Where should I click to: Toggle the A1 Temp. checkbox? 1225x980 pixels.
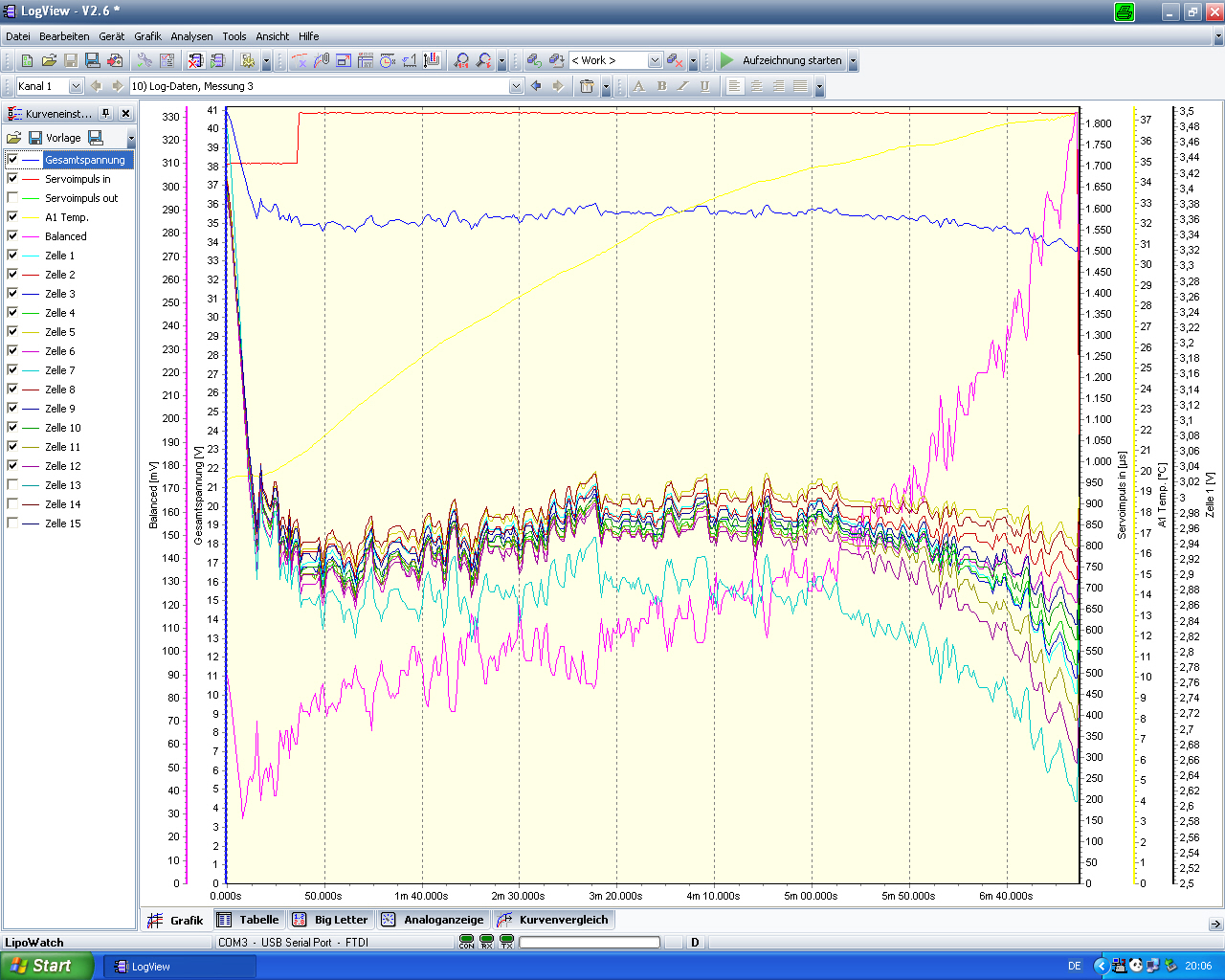point(12,217)
